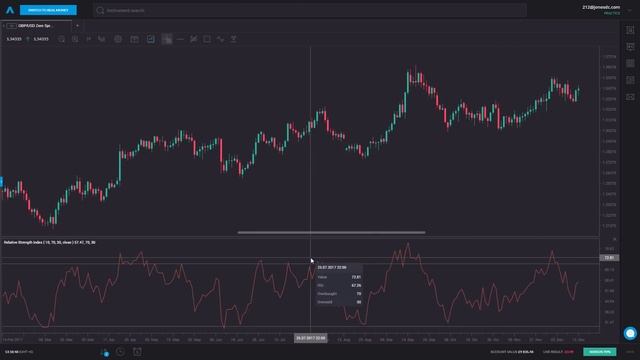Select the rectangle drawing tool
Viewport: 640px width, 360px height.
pyautogui.click(x=207, y=39)
